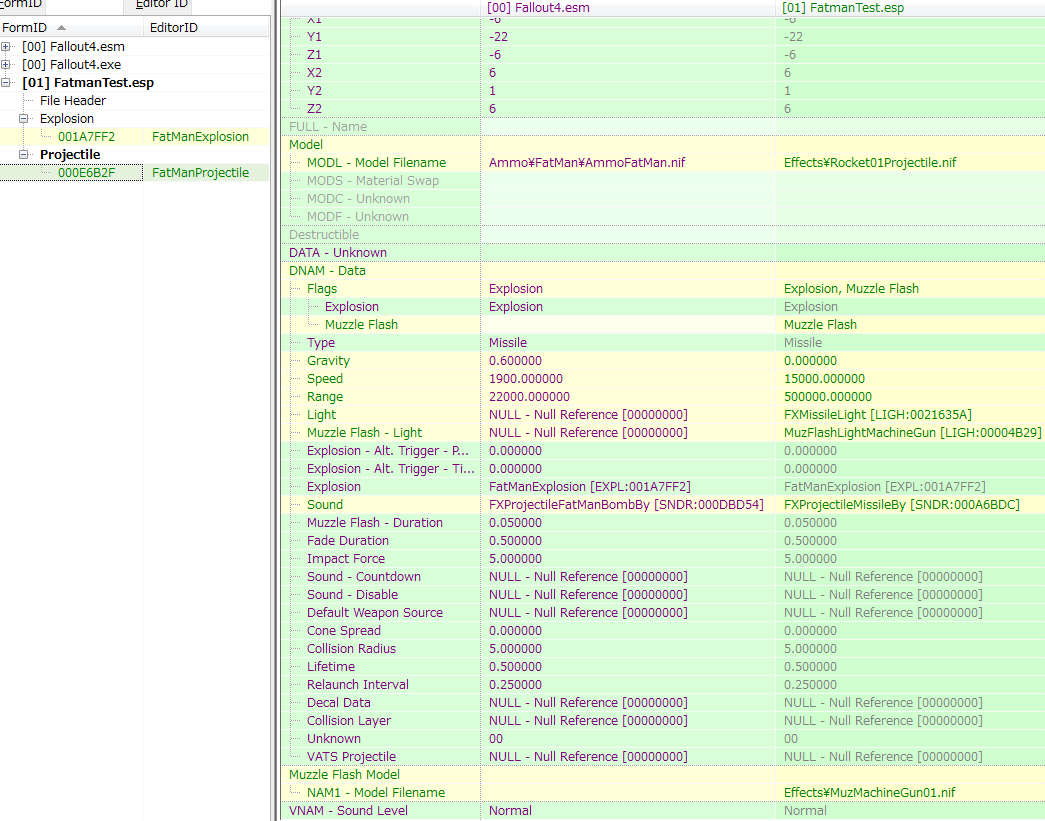Expand the [00] Fallout4.exe tree node
The image size is (1045, 821).
point(5,65)
